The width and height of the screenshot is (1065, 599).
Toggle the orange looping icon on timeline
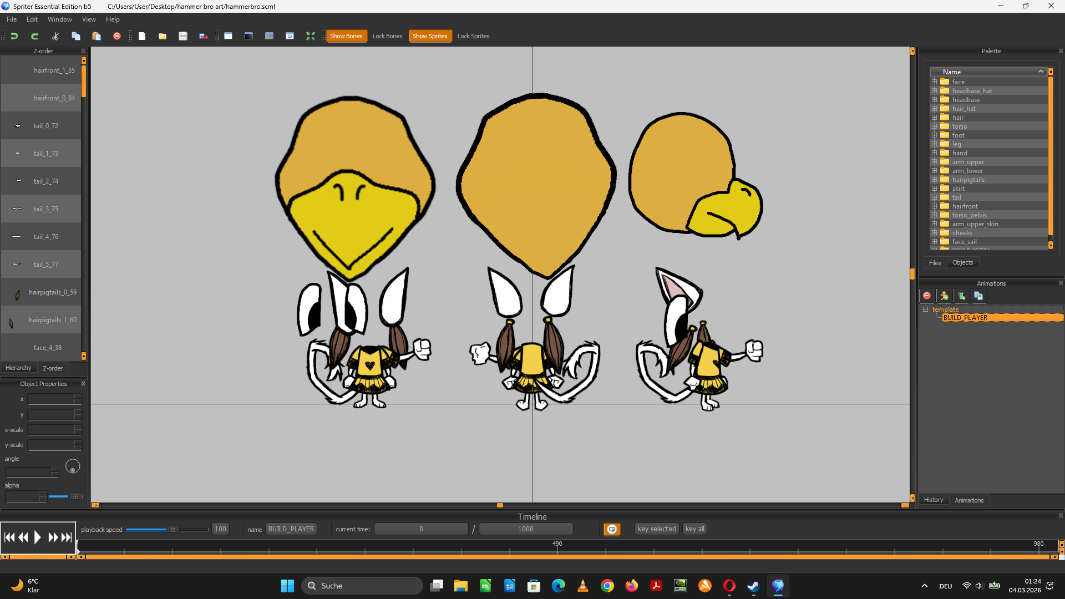(612, 529)
